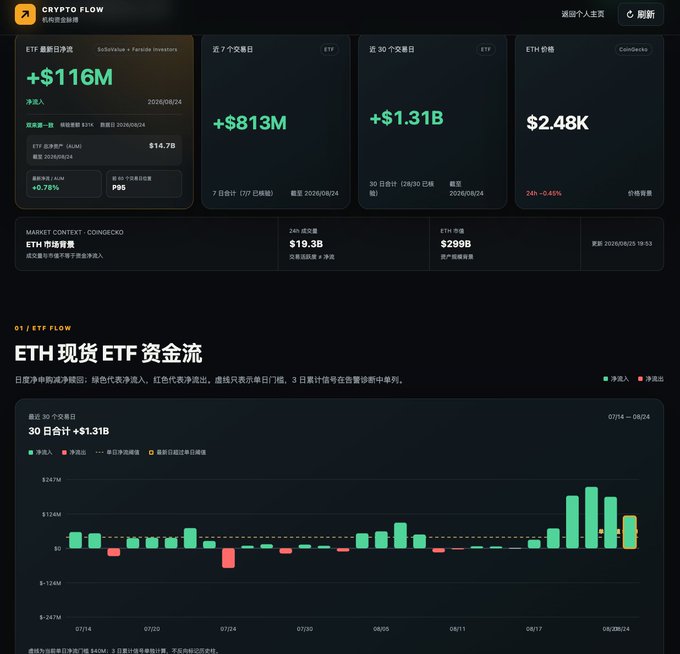Image resolution: width=680 pixels, height=654 pixels.
Task: Click the ETF badge on 近 7 个交易日 card
Action: [x=329, y=49]
